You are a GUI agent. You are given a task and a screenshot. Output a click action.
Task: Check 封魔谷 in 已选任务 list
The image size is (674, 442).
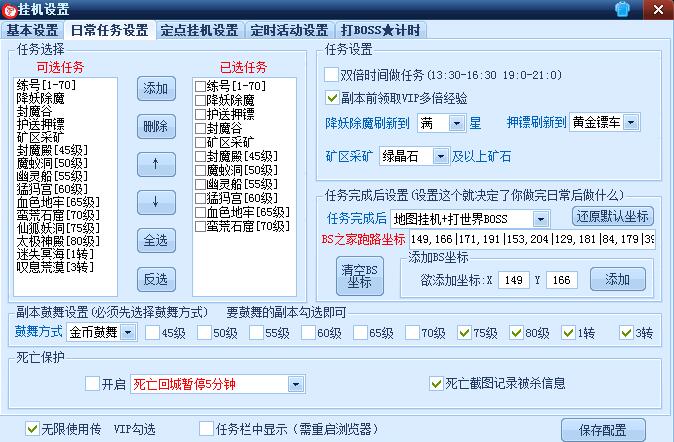point(200,128)
